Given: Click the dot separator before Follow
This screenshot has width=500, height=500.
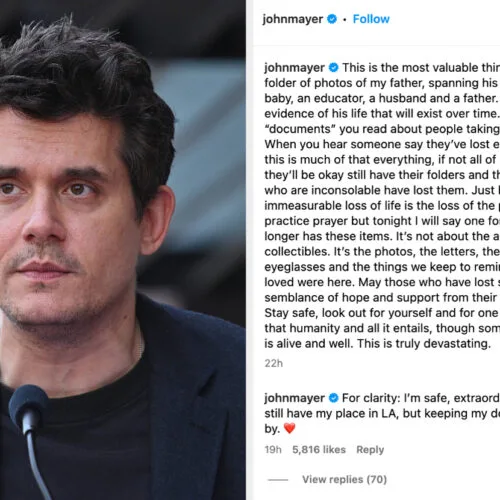Looking at the screenshot, I should (x=345, y=20).
